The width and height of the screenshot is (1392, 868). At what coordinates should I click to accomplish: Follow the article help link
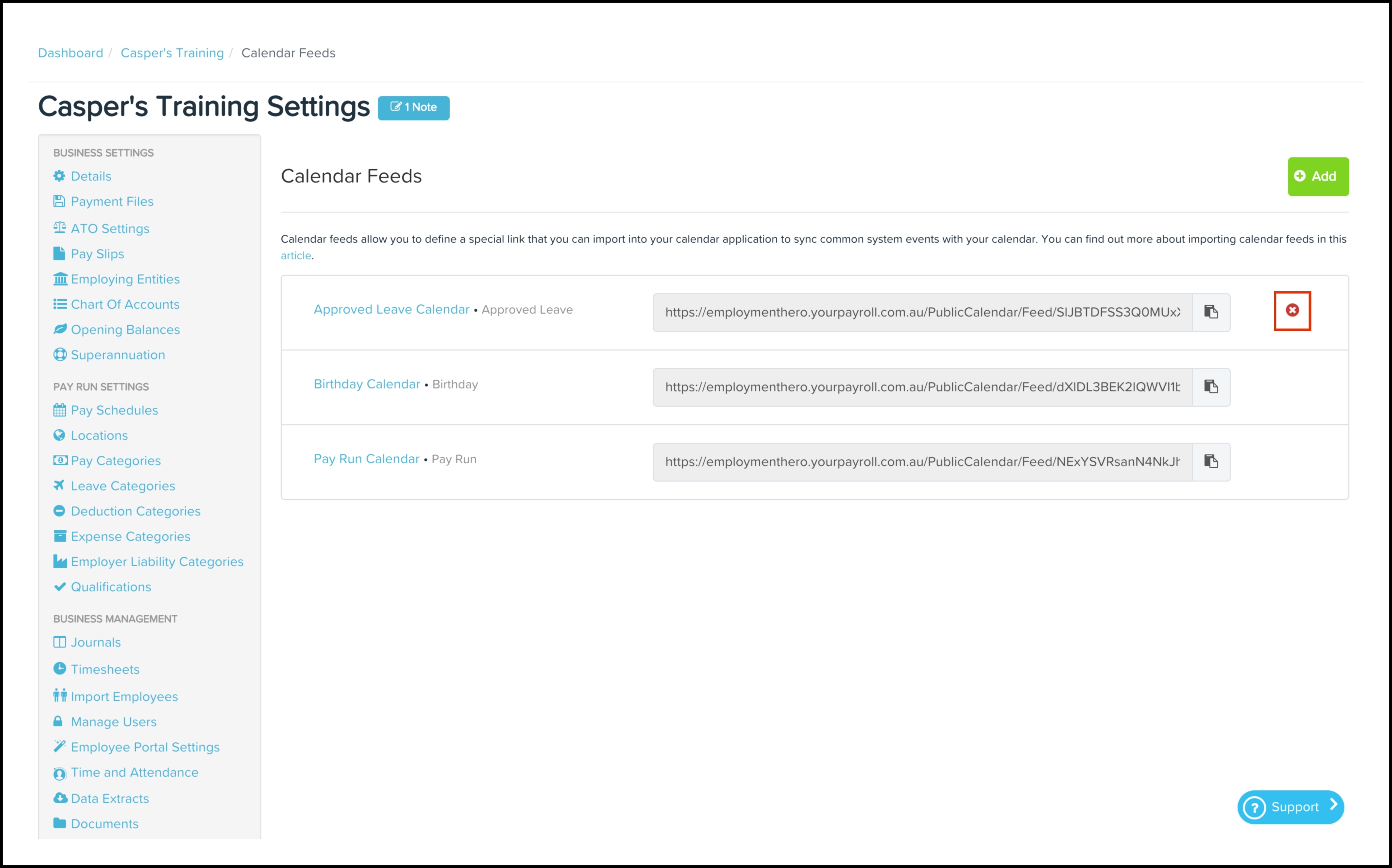pyautogui.click(x=295, y=255)
